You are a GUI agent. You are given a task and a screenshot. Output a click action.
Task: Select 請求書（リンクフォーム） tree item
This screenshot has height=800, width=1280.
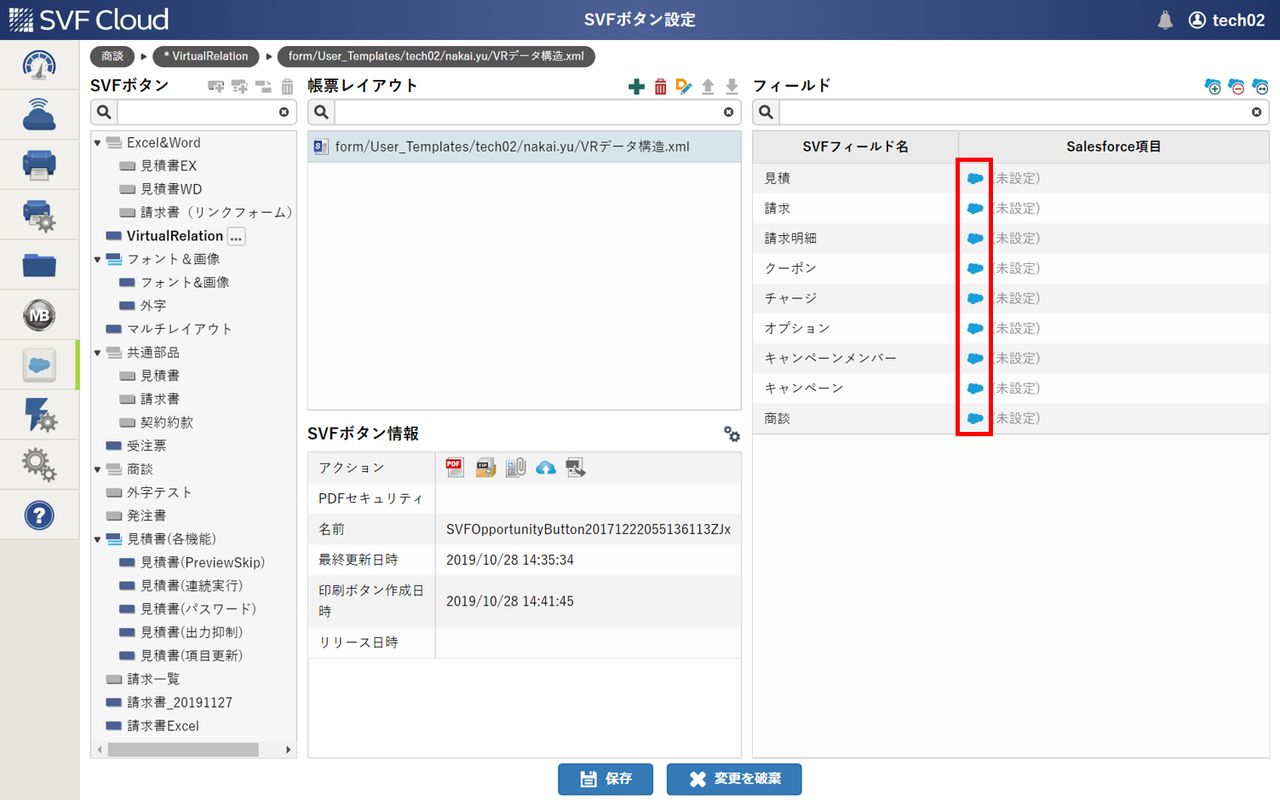(216, 212)
